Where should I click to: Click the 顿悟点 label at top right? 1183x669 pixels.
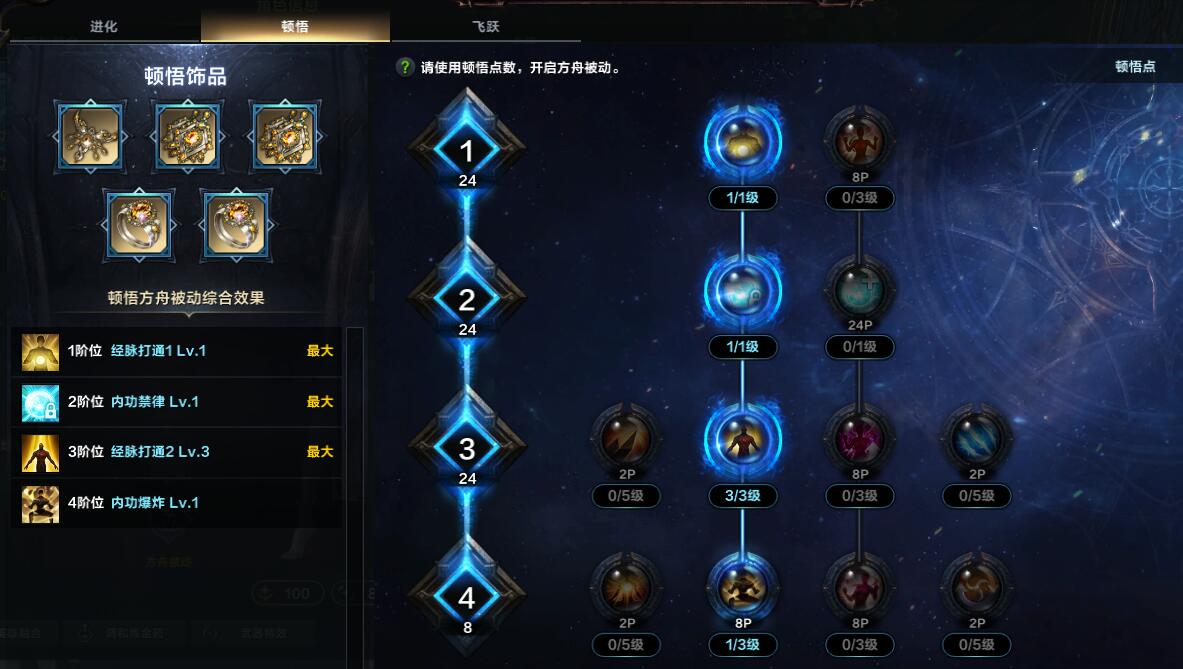coord(1135,66)
